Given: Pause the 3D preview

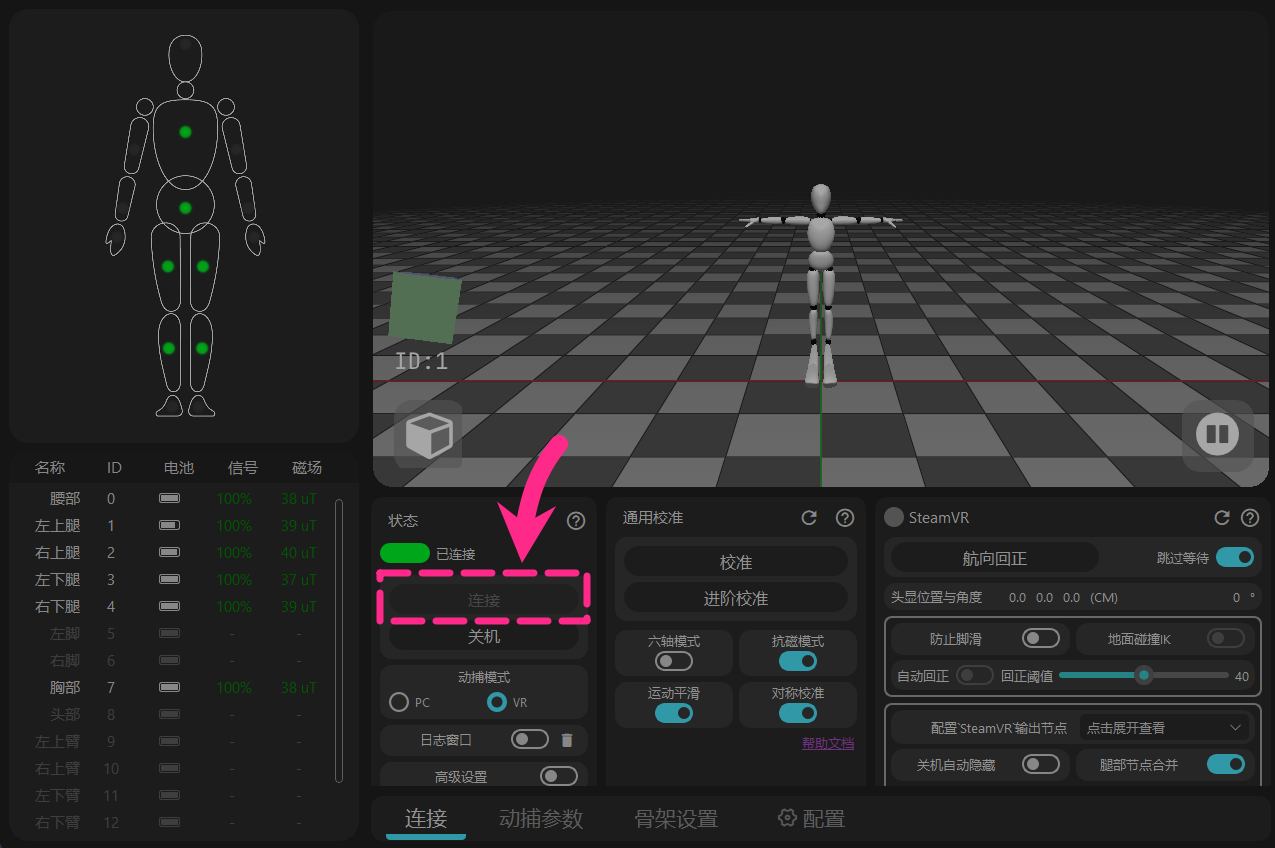Looking at the screenshot, I should click(x=1217, y=435).
